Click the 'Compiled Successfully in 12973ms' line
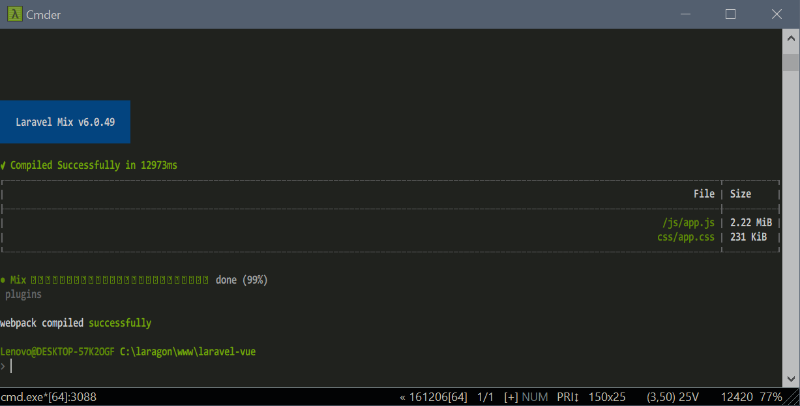800x406 pixels. coord(89,165)
